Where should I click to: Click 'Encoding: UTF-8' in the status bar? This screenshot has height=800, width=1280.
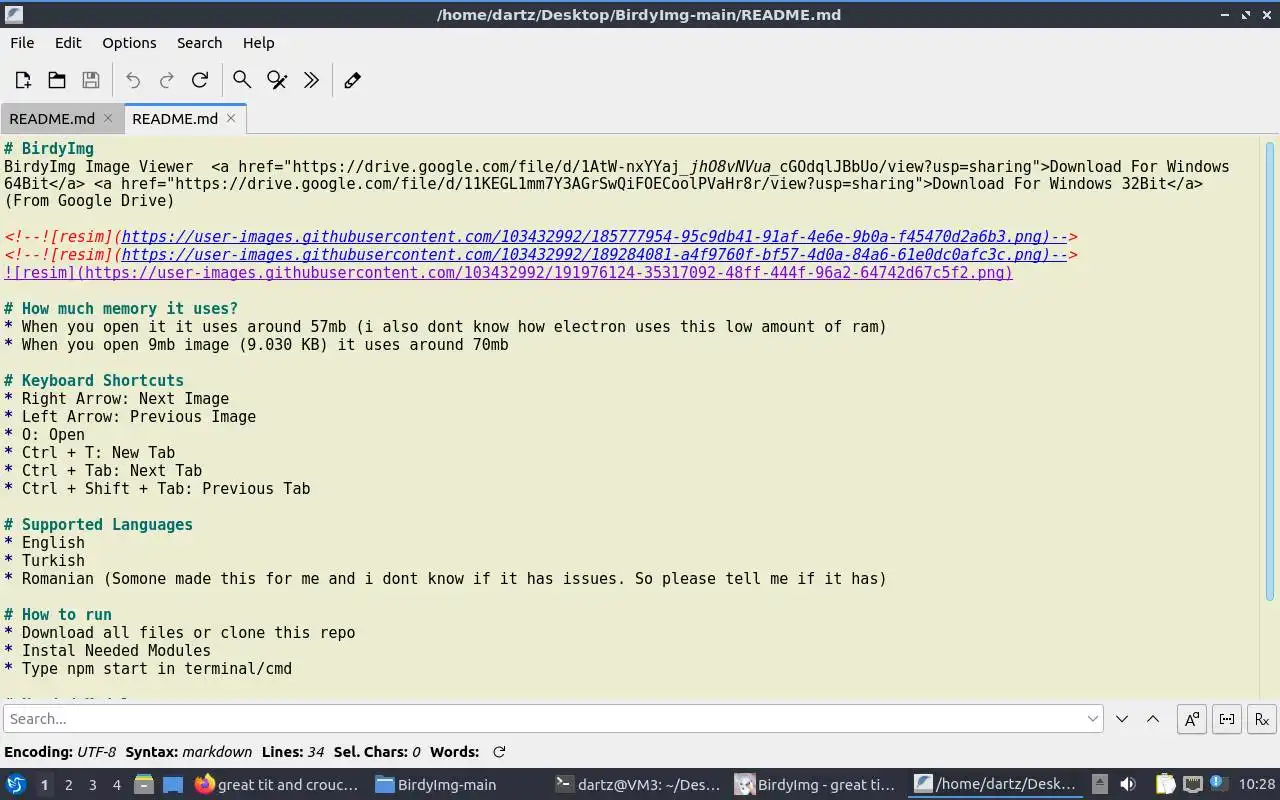tap(60, 752)
